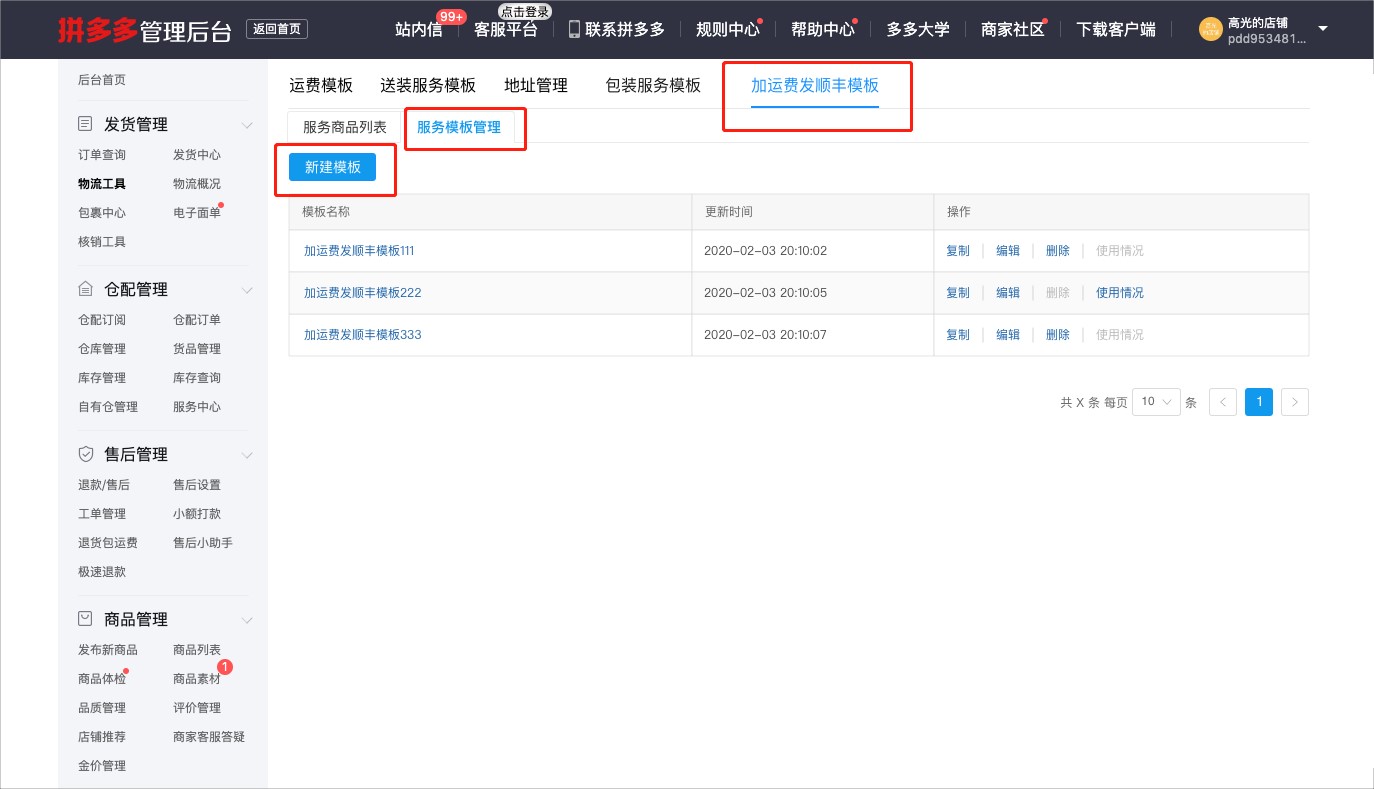The width and height of the screenshot is (1374, 789).
Task: Click the 新建模板 button
Action: (332, 167)
